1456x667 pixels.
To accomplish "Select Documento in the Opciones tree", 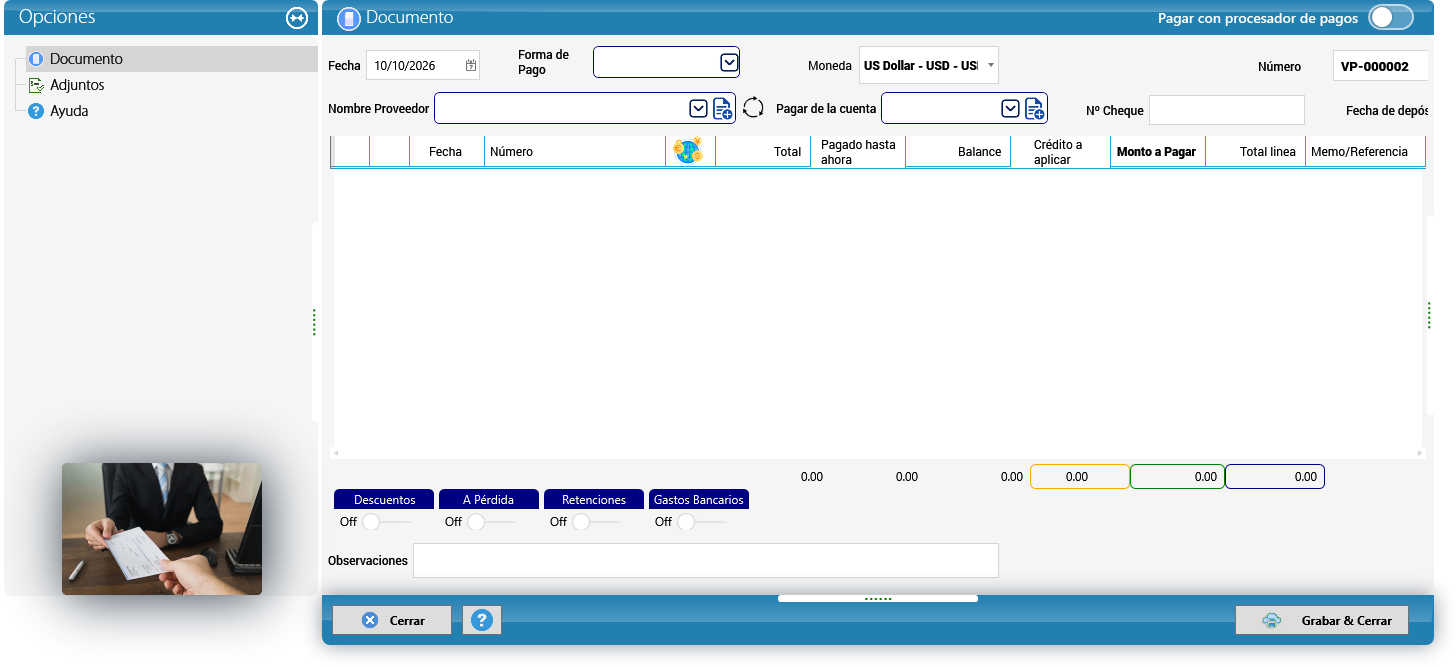I will point(172,59).
